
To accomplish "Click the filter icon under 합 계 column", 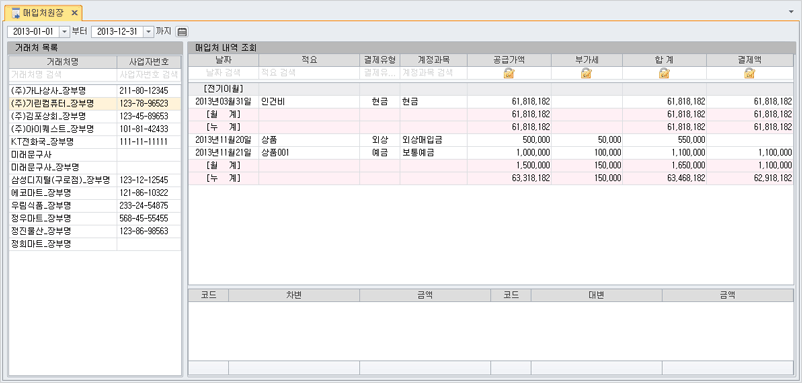I will [664, 73].
